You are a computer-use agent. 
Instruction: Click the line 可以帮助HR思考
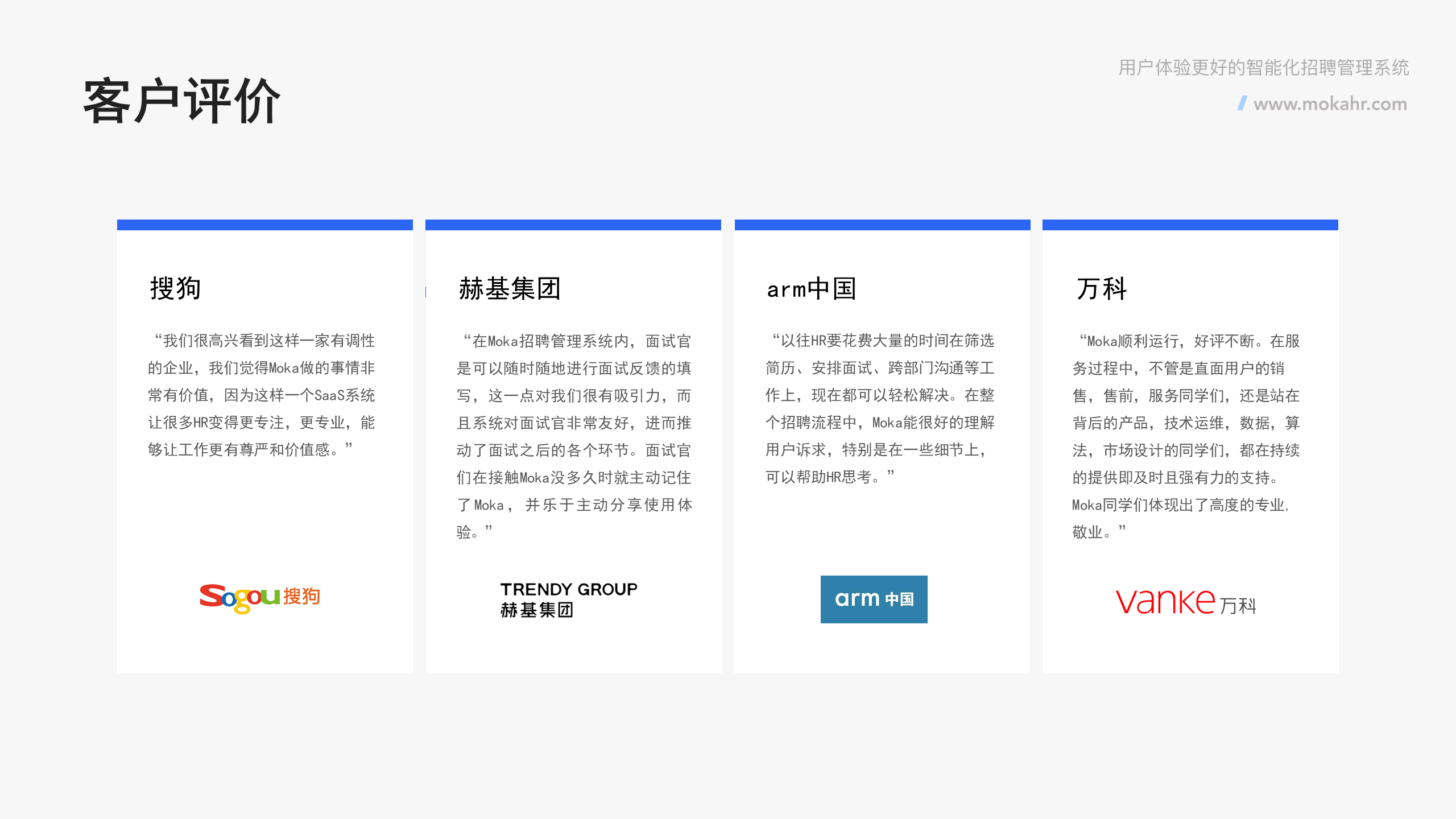(x=830, y=477)
